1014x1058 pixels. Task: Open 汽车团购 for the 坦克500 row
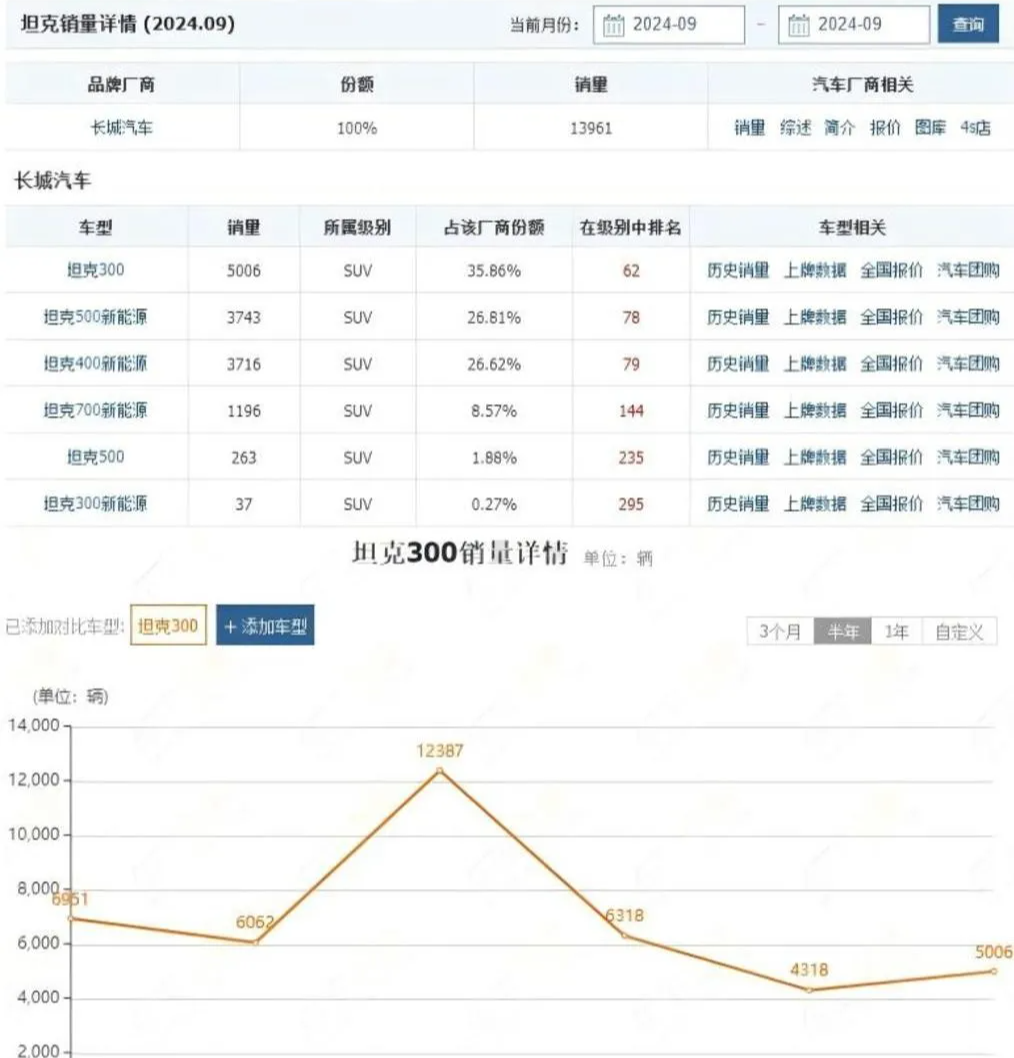(968, 457)
